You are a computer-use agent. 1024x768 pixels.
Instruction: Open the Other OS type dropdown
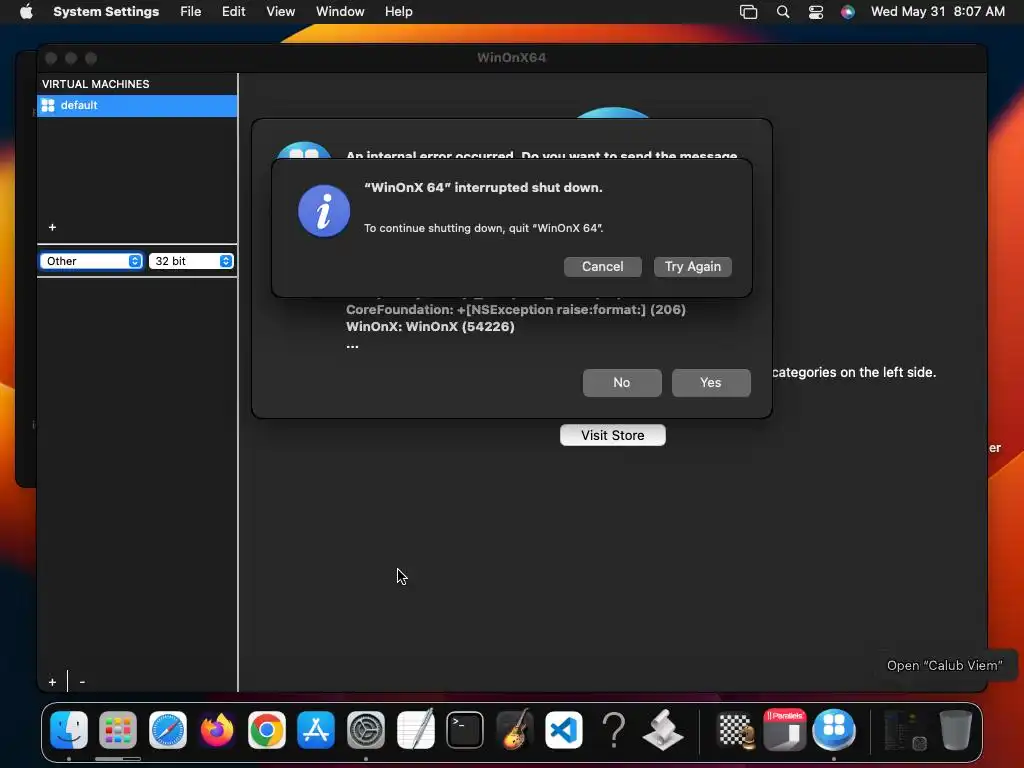(91, 261)
